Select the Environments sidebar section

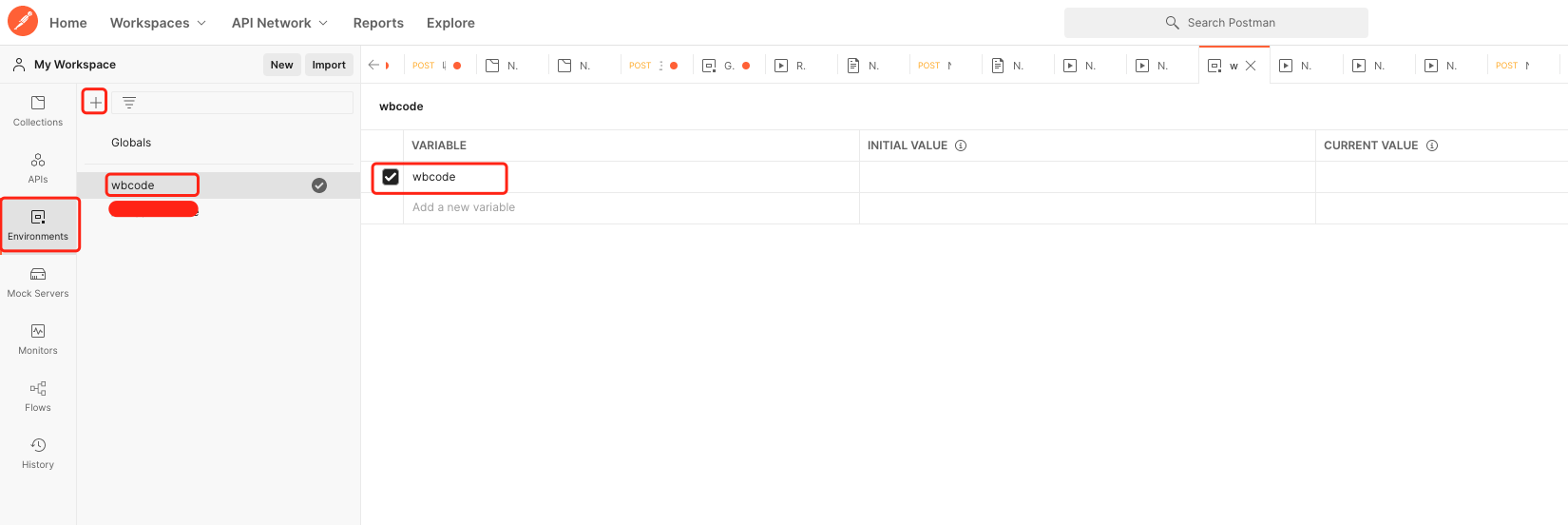click(38, 225)
